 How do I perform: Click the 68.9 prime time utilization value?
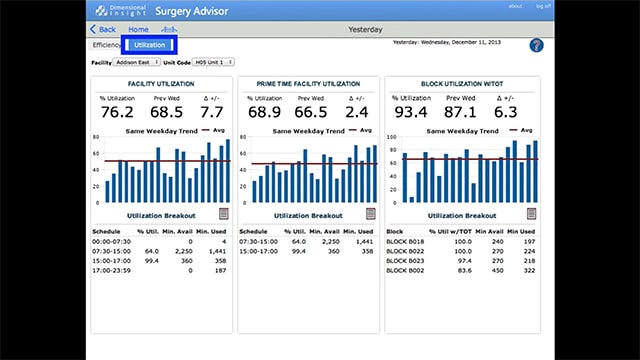click(264, 112)
